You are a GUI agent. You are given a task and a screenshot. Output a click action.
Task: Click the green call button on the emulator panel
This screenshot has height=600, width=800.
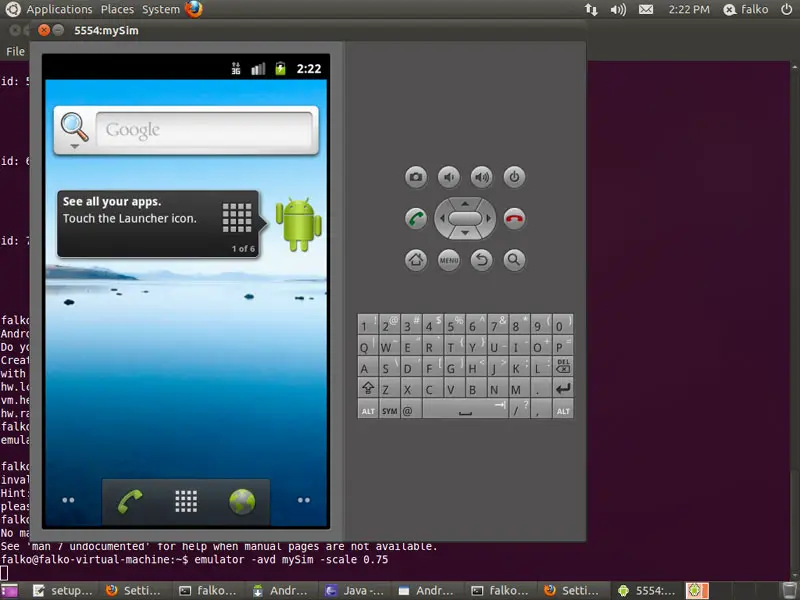click(416, 218)
